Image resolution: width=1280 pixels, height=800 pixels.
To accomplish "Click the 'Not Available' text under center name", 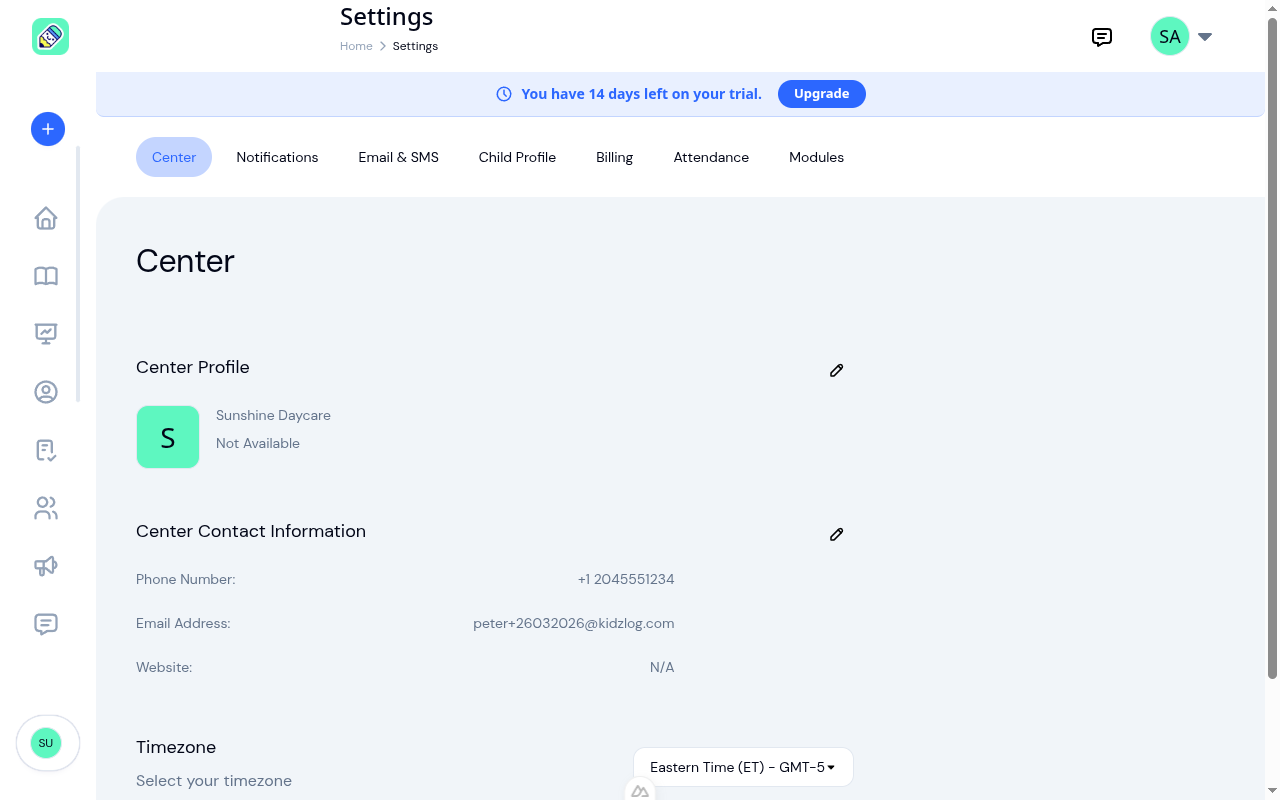I will [x=258, y=443].
